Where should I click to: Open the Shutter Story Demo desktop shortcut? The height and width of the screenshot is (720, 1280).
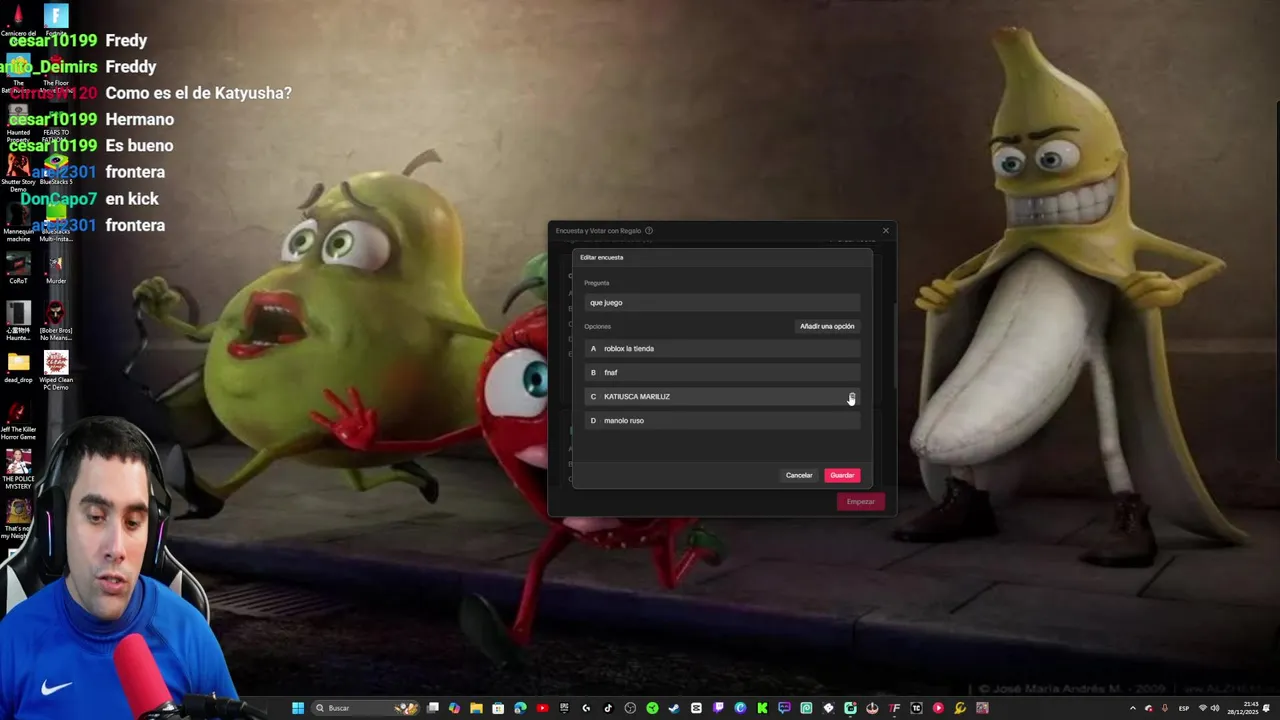(18, 172)
